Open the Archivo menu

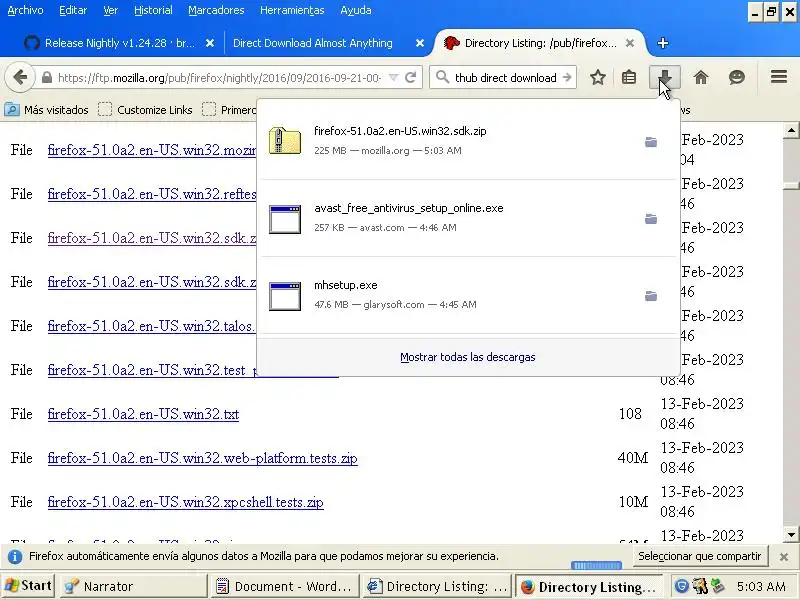point(25,10)
